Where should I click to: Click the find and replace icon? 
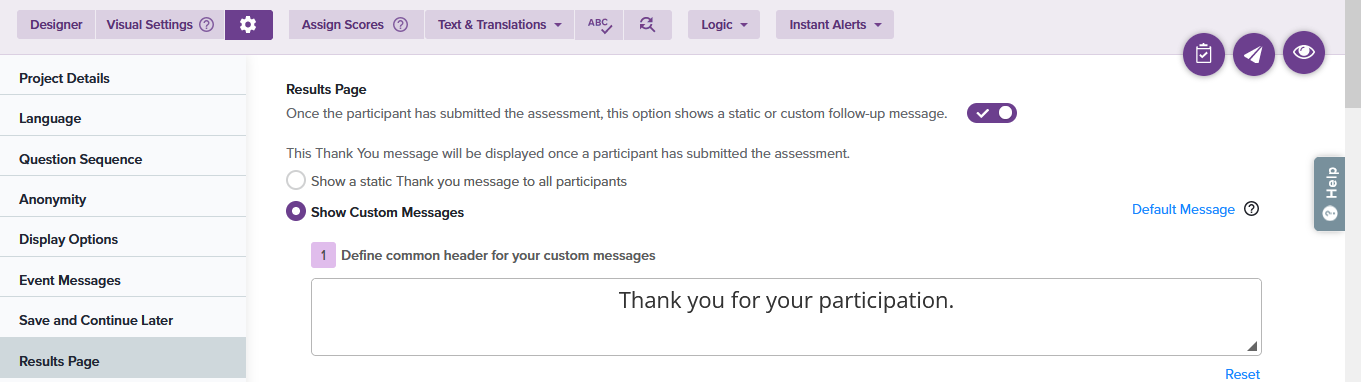click(648, 25)
